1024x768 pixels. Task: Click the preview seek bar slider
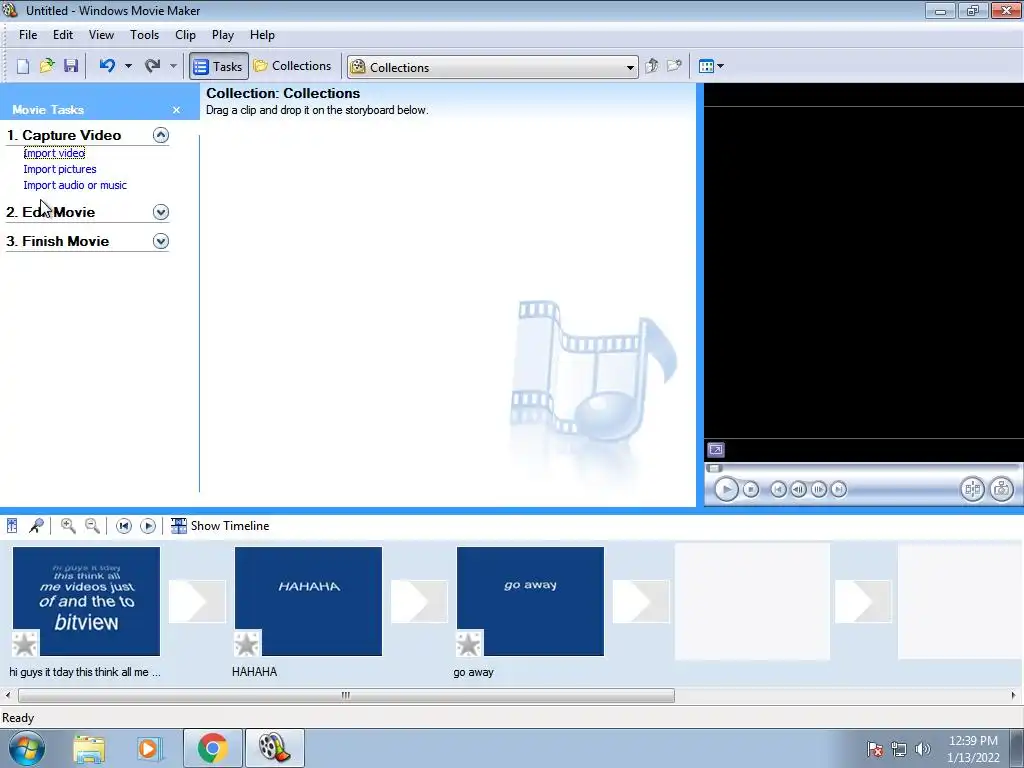(714, 468)
